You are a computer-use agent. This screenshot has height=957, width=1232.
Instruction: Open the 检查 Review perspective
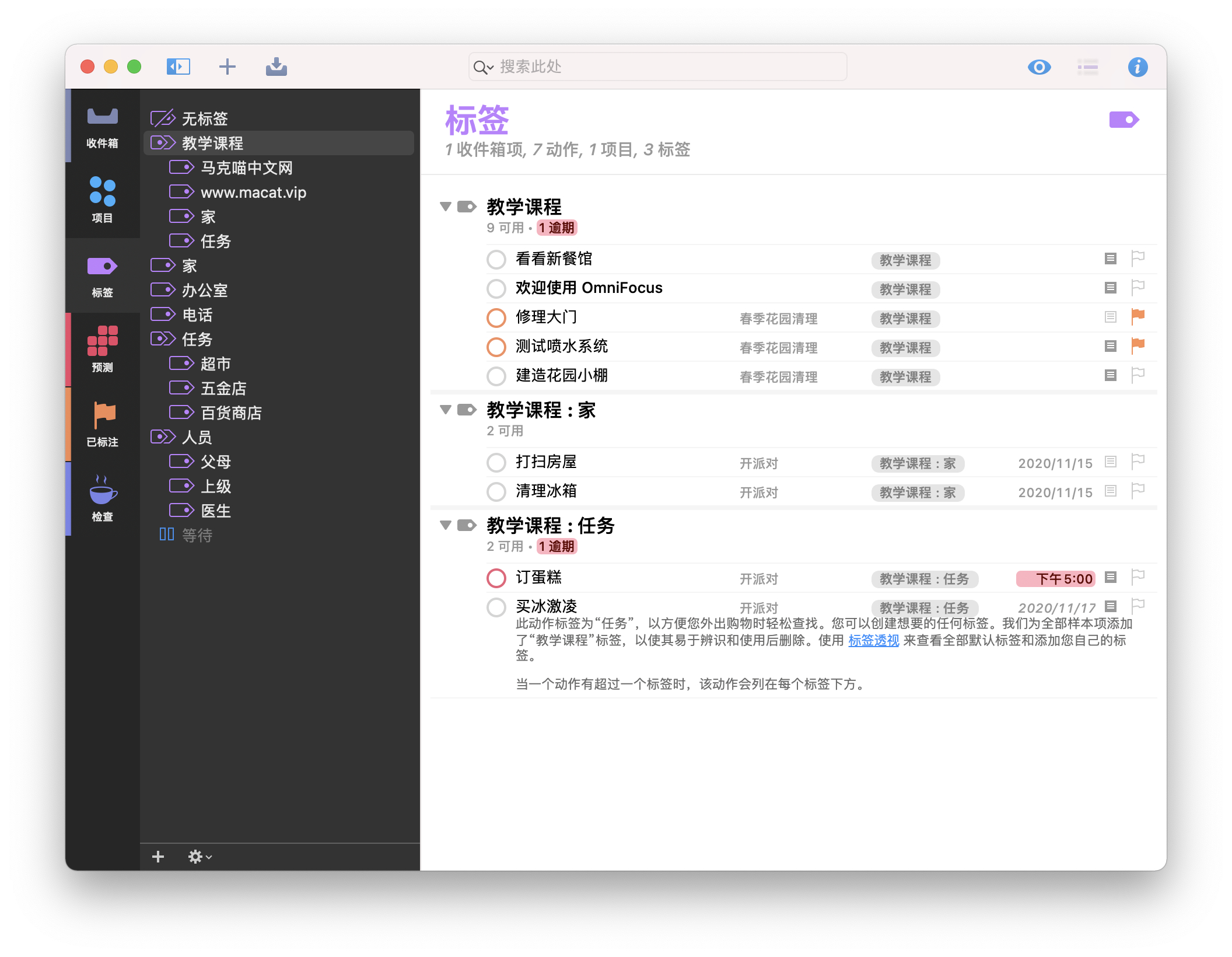click(x=103, y=498)
